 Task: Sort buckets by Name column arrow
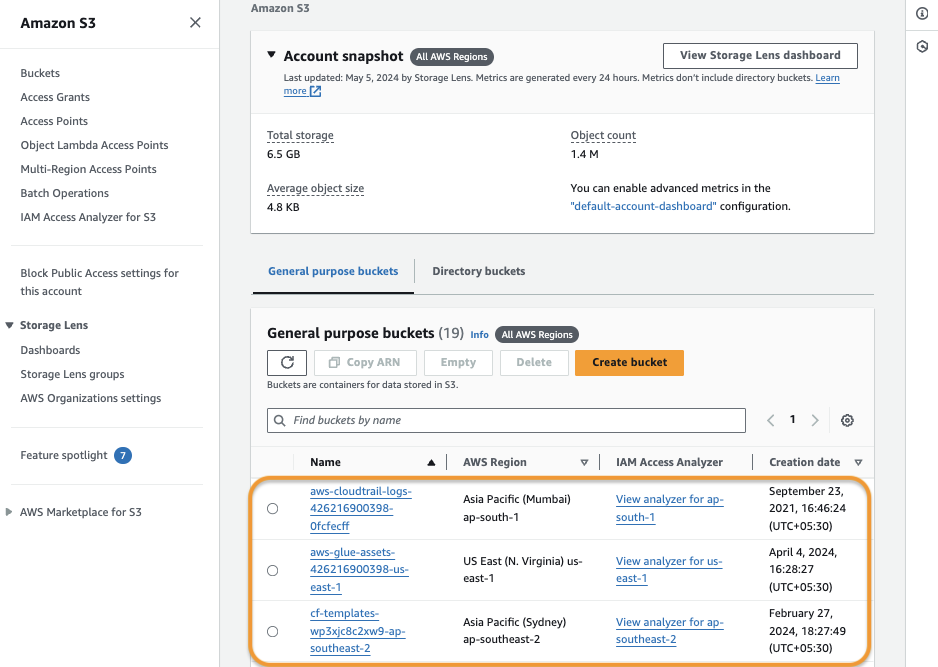pos(431,462)
